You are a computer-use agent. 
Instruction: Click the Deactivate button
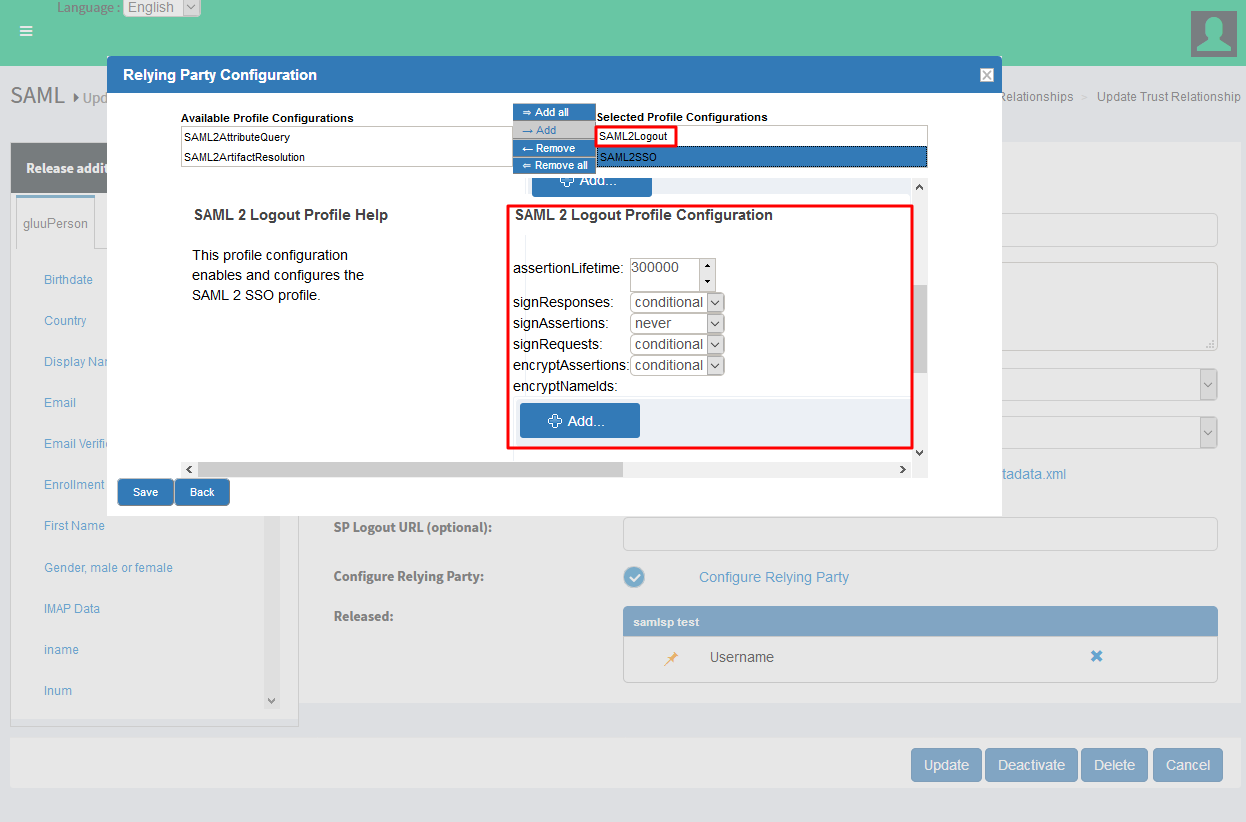1031,765
